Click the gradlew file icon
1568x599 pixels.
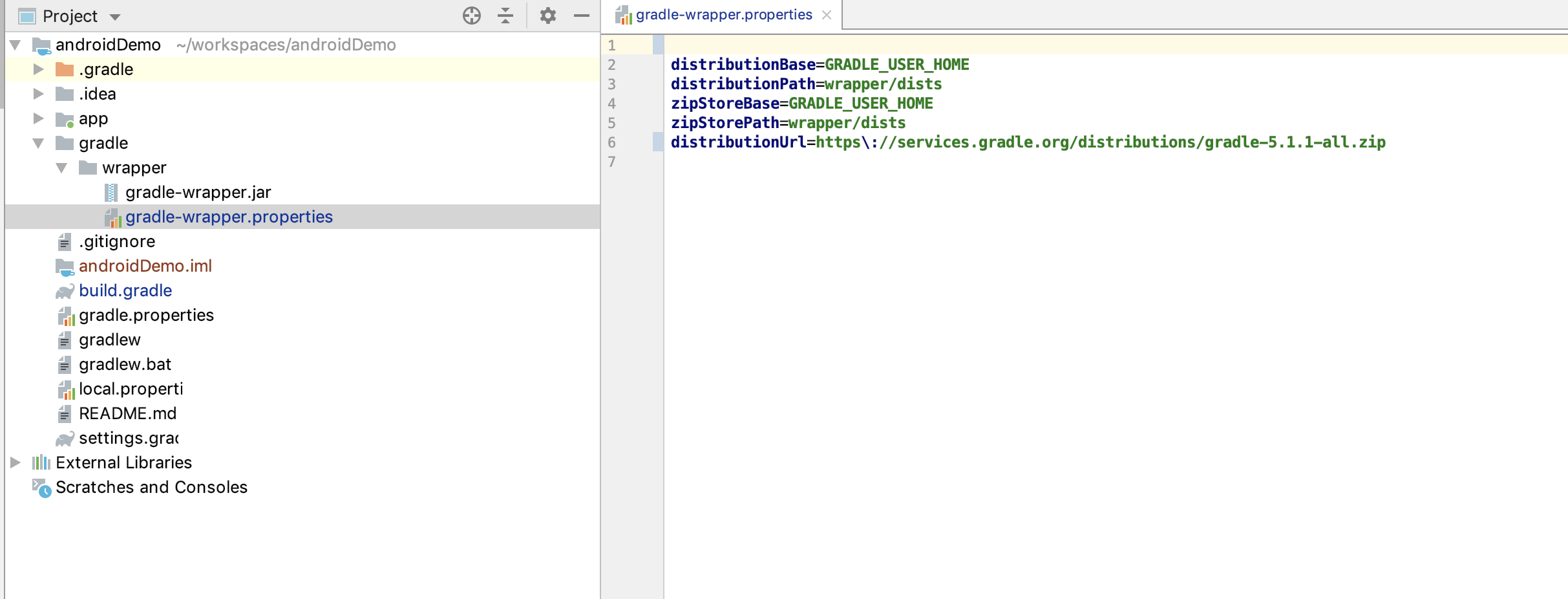tap(65, 340)
